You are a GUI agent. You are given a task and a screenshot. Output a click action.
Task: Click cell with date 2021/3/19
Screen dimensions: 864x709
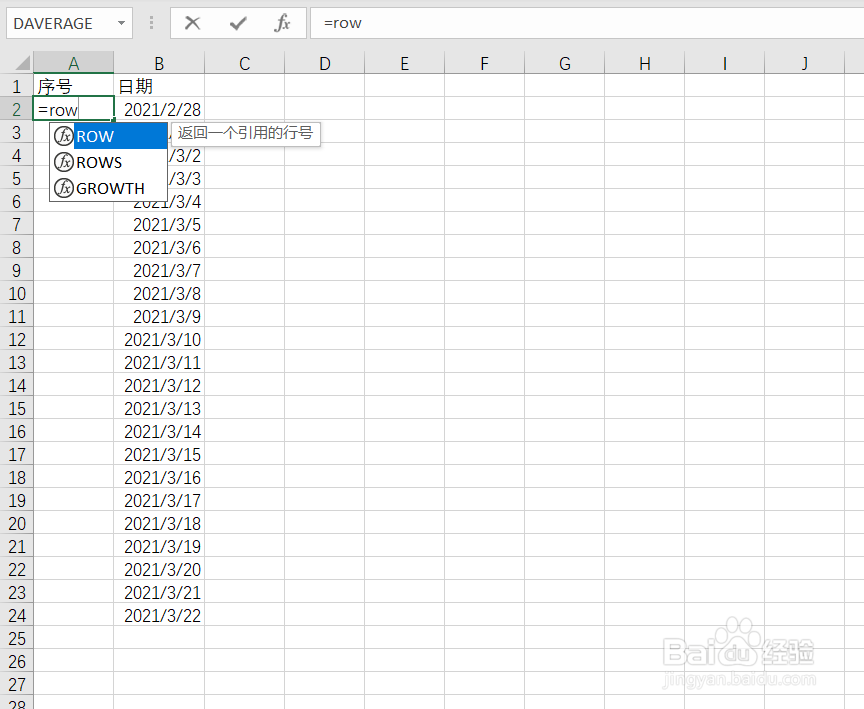159,546
